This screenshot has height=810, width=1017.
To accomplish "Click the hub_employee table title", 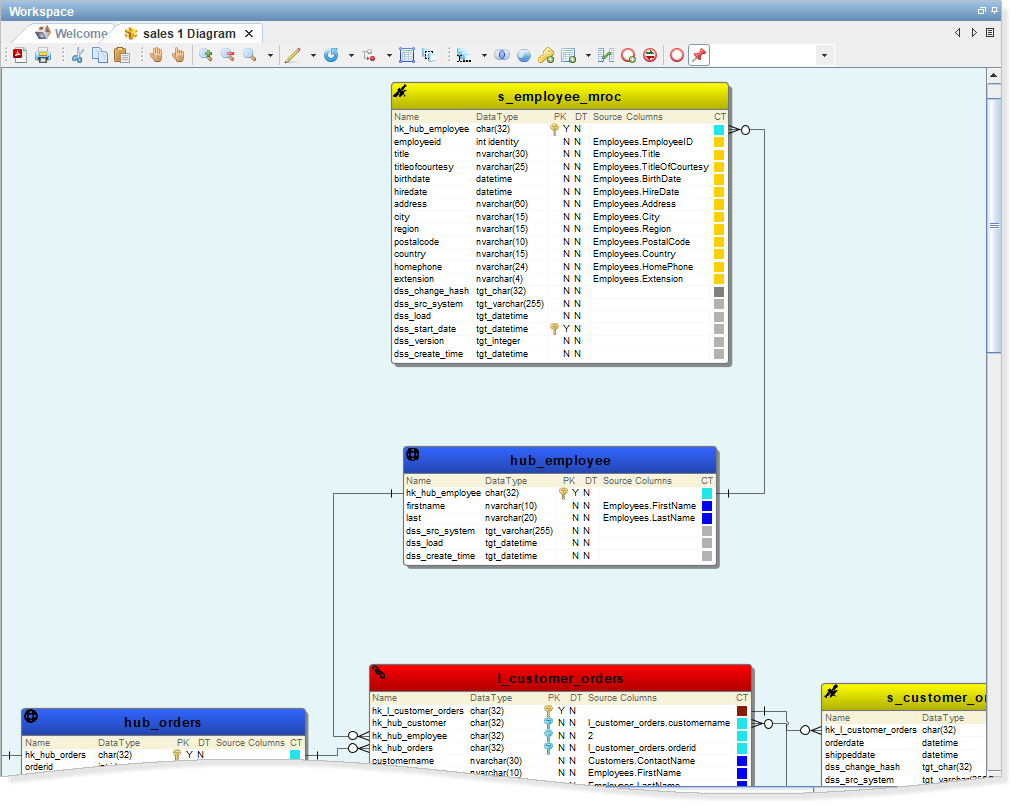I will [560, 461].
